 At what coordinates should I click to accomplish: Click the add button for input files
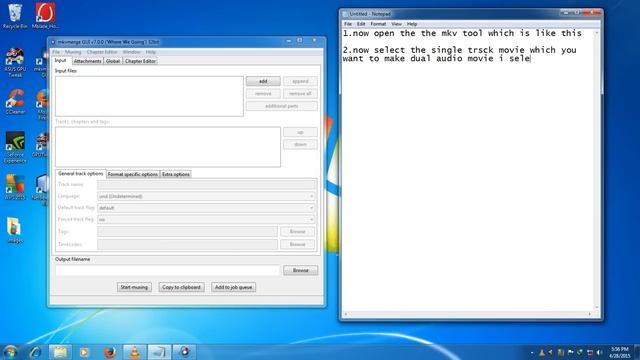coord(263,81)
